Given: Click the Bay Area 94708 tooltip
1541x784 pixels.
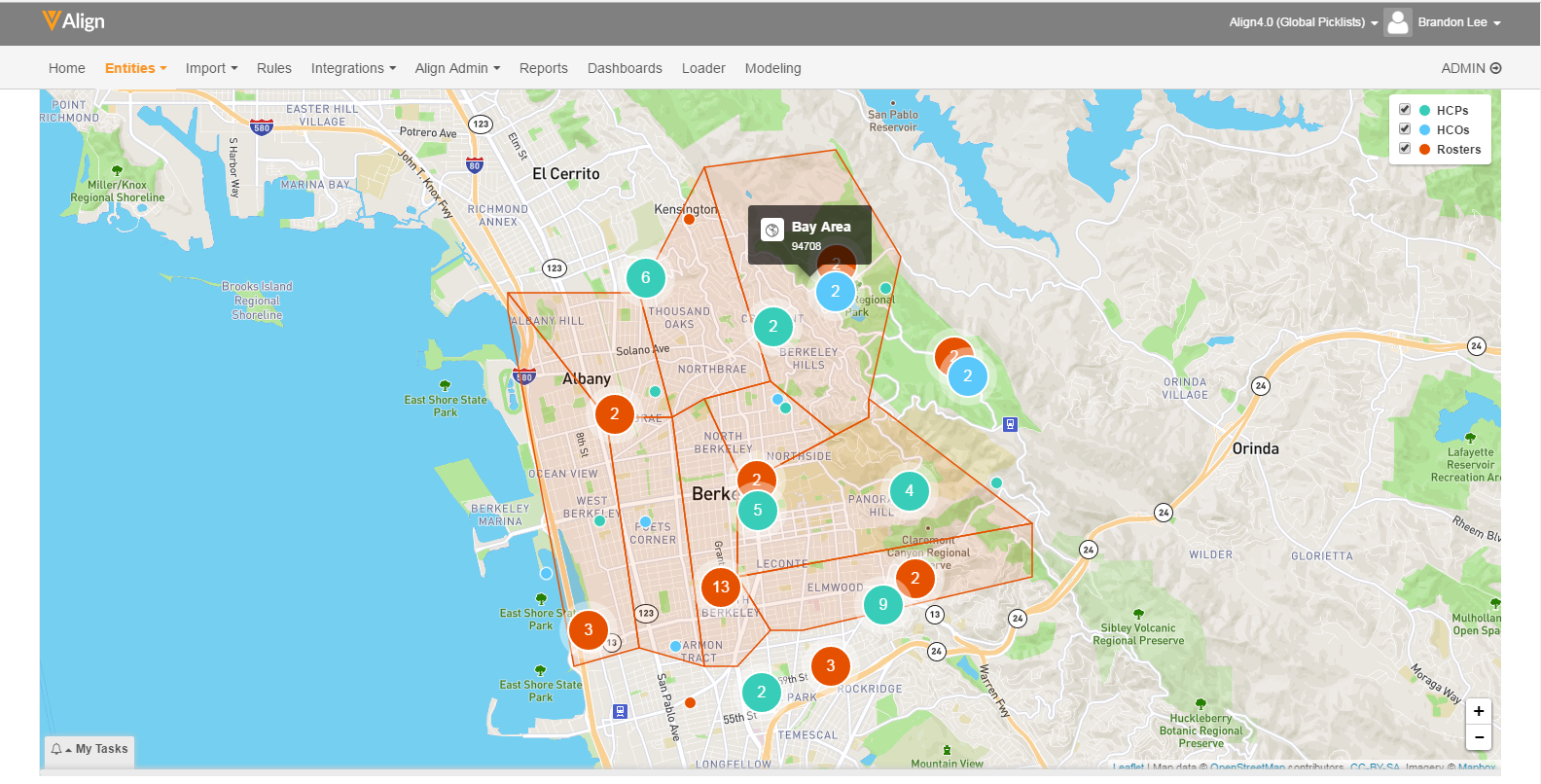Looking at the screenshot, I should pyautogui.click(x=808, y=234).
